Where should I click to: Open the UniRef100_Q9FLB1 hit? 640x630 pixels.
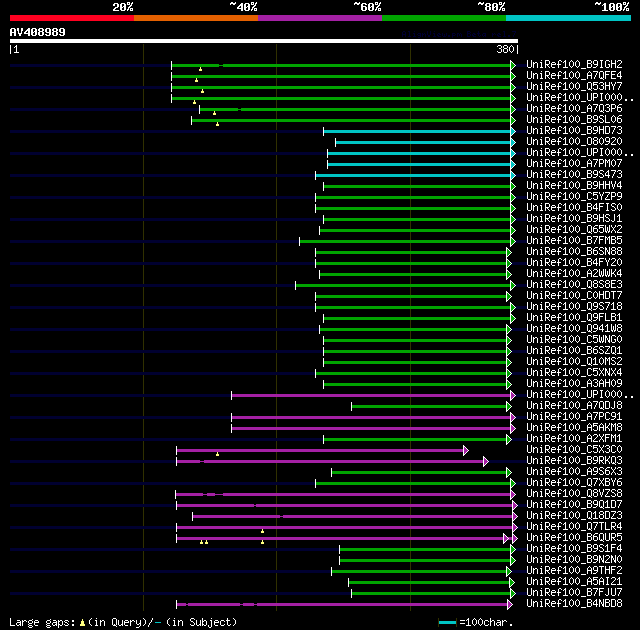574,318
